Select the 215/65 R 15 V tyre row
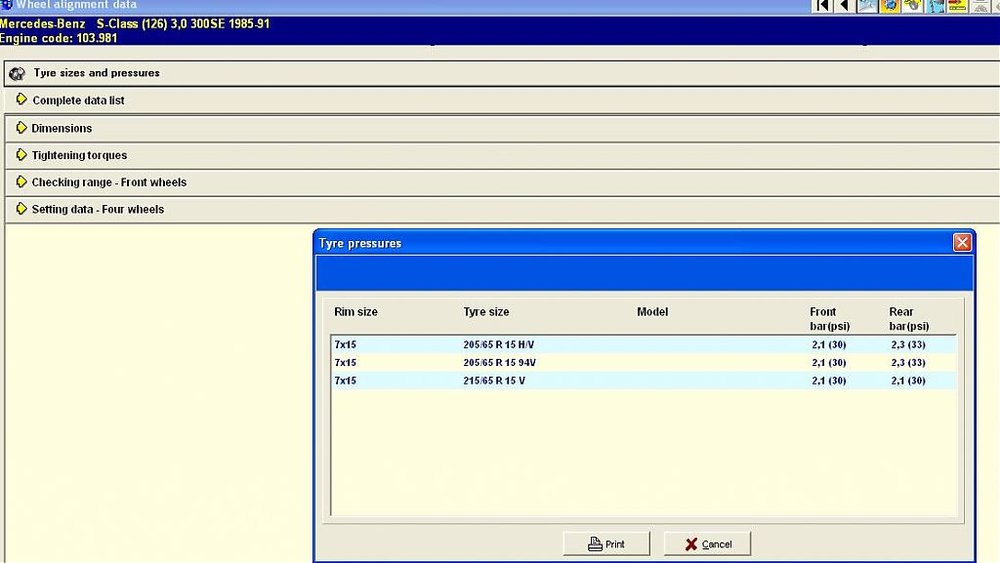This screenshot has height=563, width=1000. [x=643, y=381]
